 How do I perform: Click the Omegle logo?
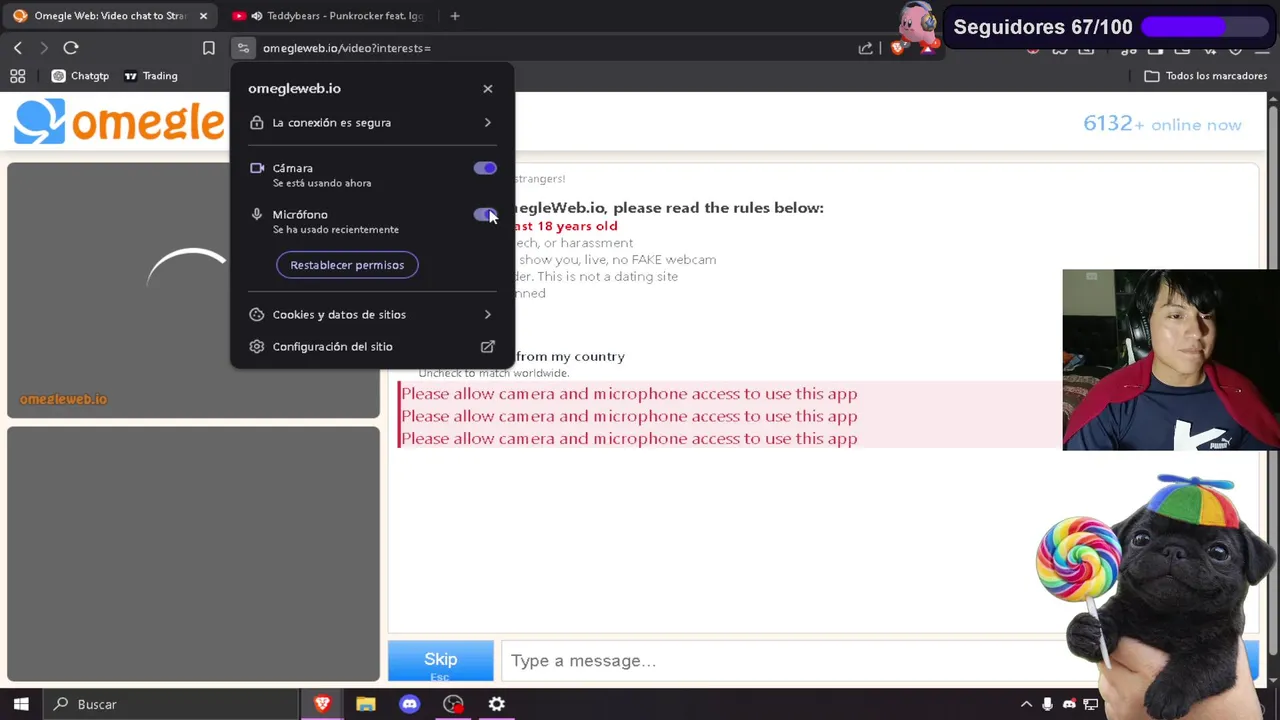coord(120,122)
